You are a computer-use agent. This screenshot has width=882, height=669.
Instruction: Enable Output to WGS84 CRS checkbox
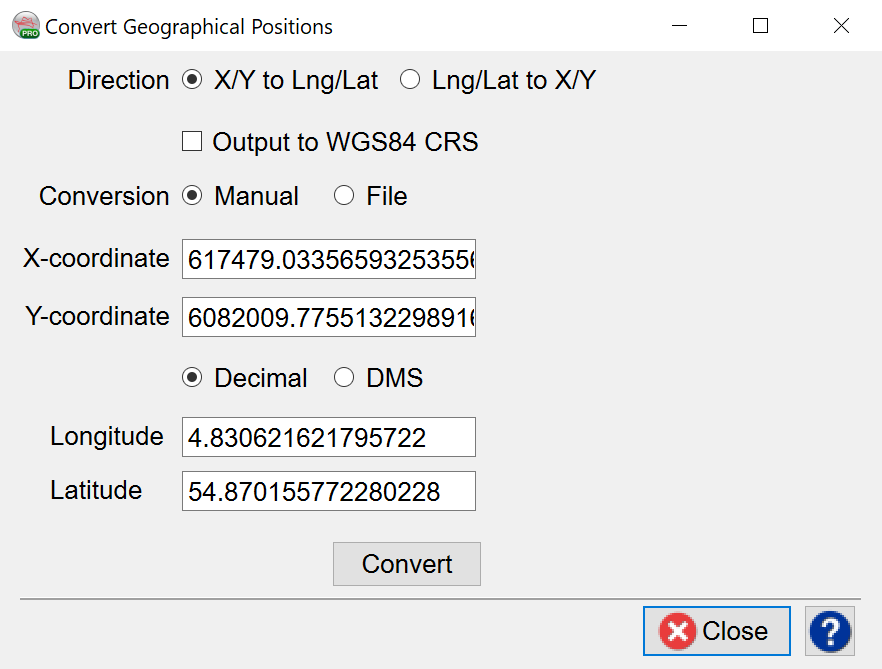click(x=192, y=142)
